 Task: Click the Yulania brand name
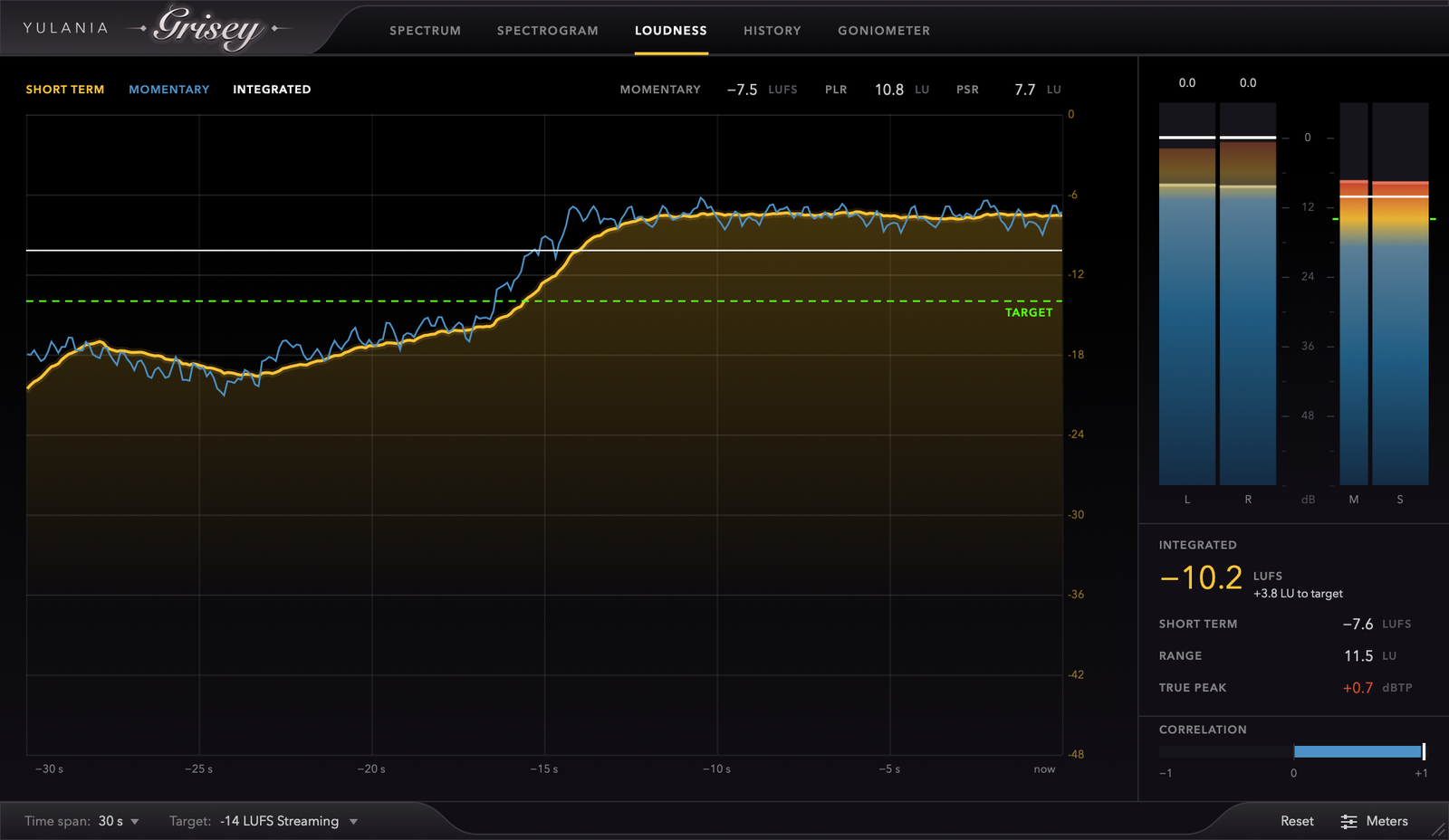tap(65, 28)
